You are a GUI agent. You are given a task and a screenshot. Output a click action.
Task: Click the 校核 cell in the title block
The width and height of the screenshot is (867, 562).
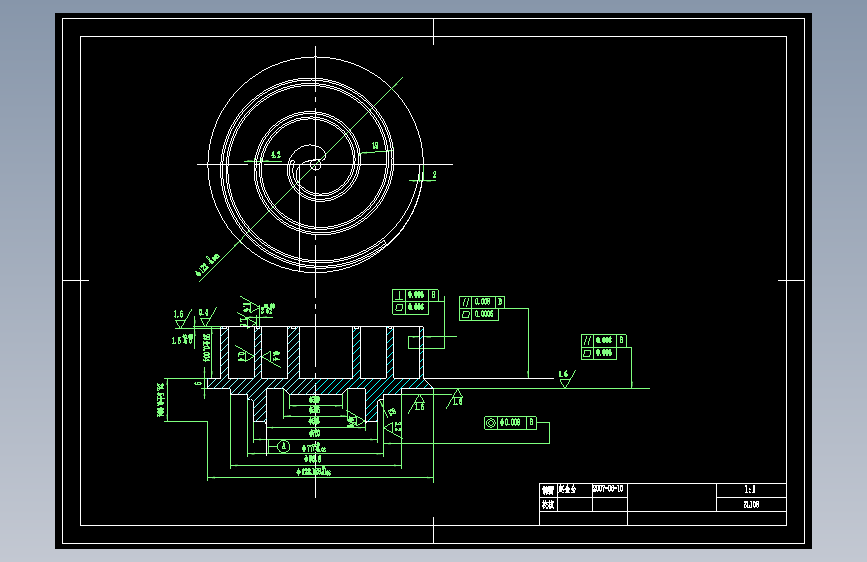(x=548, y=504)
